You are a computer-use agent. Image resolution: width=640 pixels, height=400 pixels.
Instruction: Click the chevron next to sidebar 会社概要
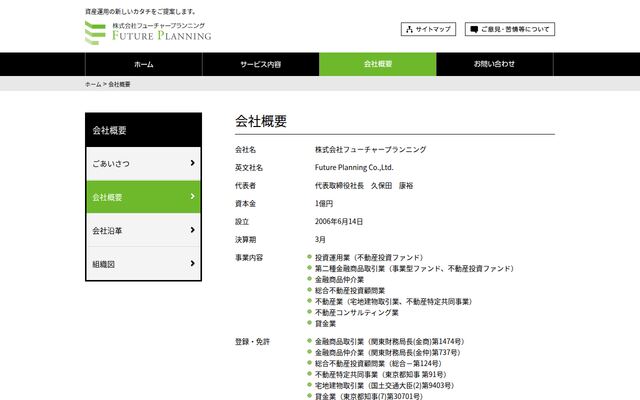192,196
